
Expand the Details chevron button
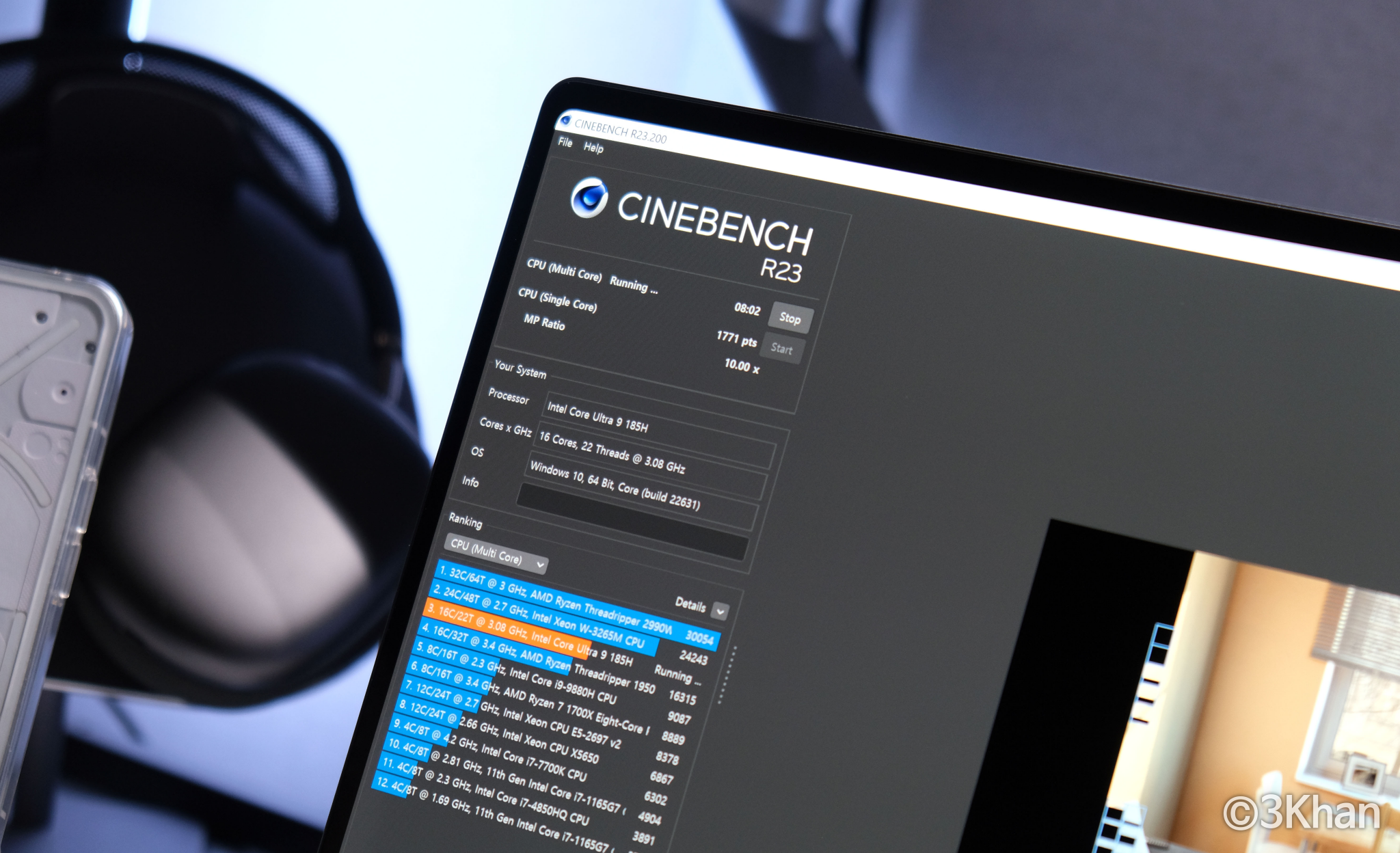[720, 610]
